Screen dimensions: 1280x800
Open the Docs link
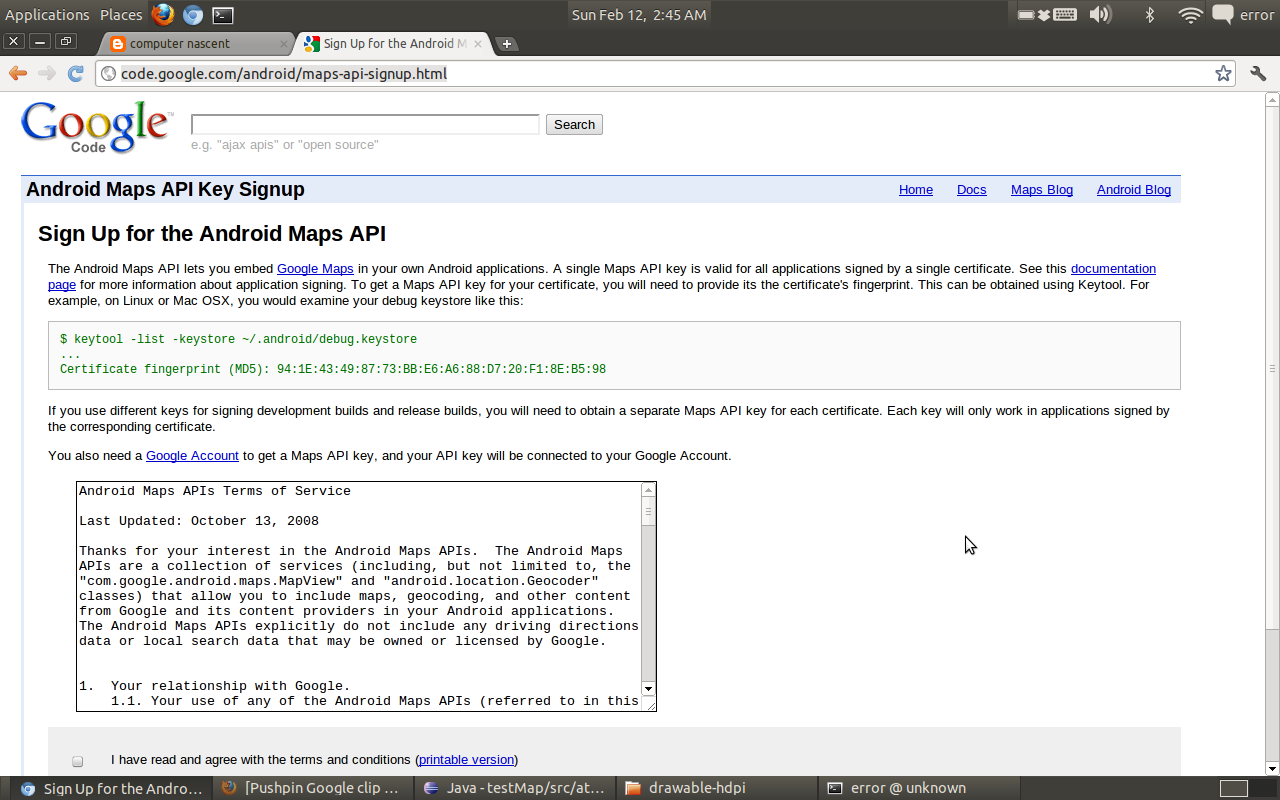[x=972, y=190]
